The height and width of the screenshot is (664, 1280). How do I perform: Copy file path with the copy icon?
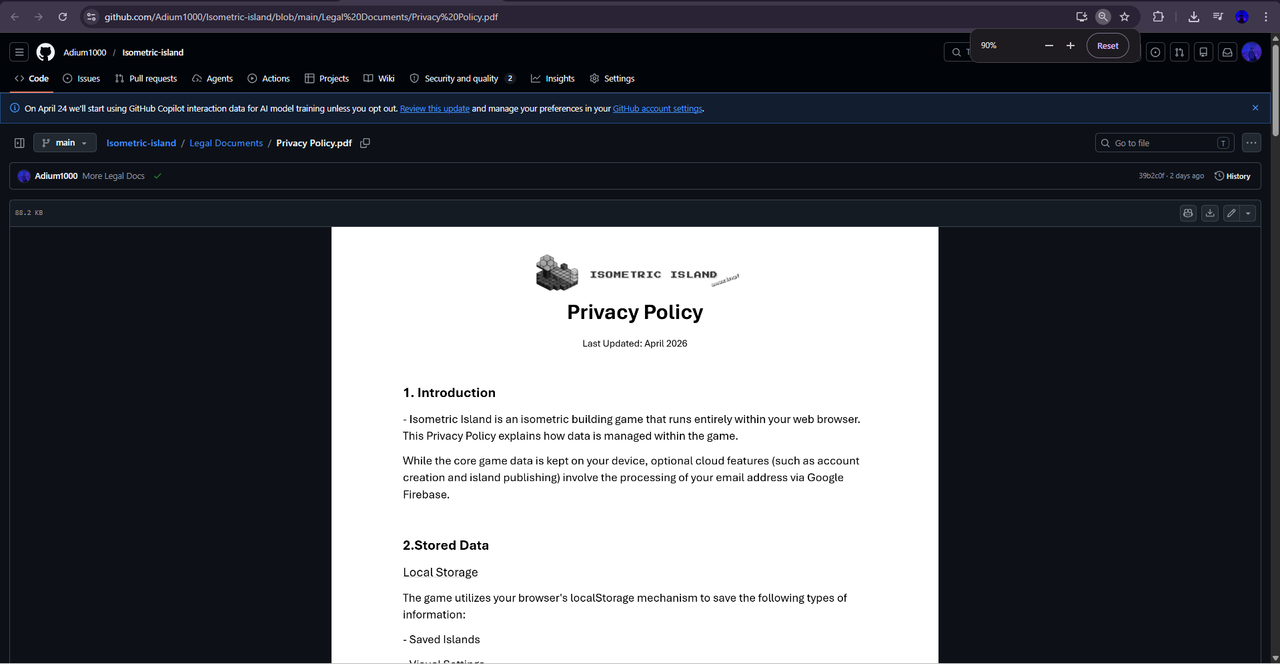[x=365, y=143]
